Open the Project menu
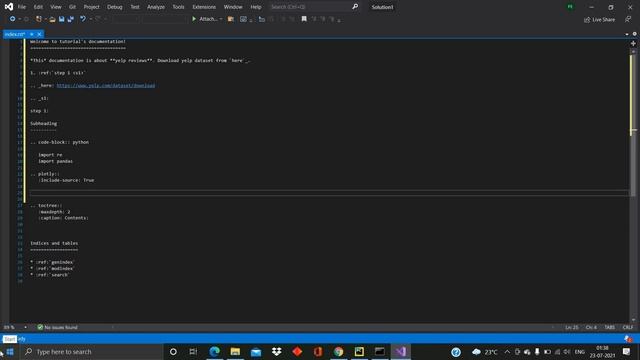The width and height of the screenshot is (640, 360). tap(91, 7)
